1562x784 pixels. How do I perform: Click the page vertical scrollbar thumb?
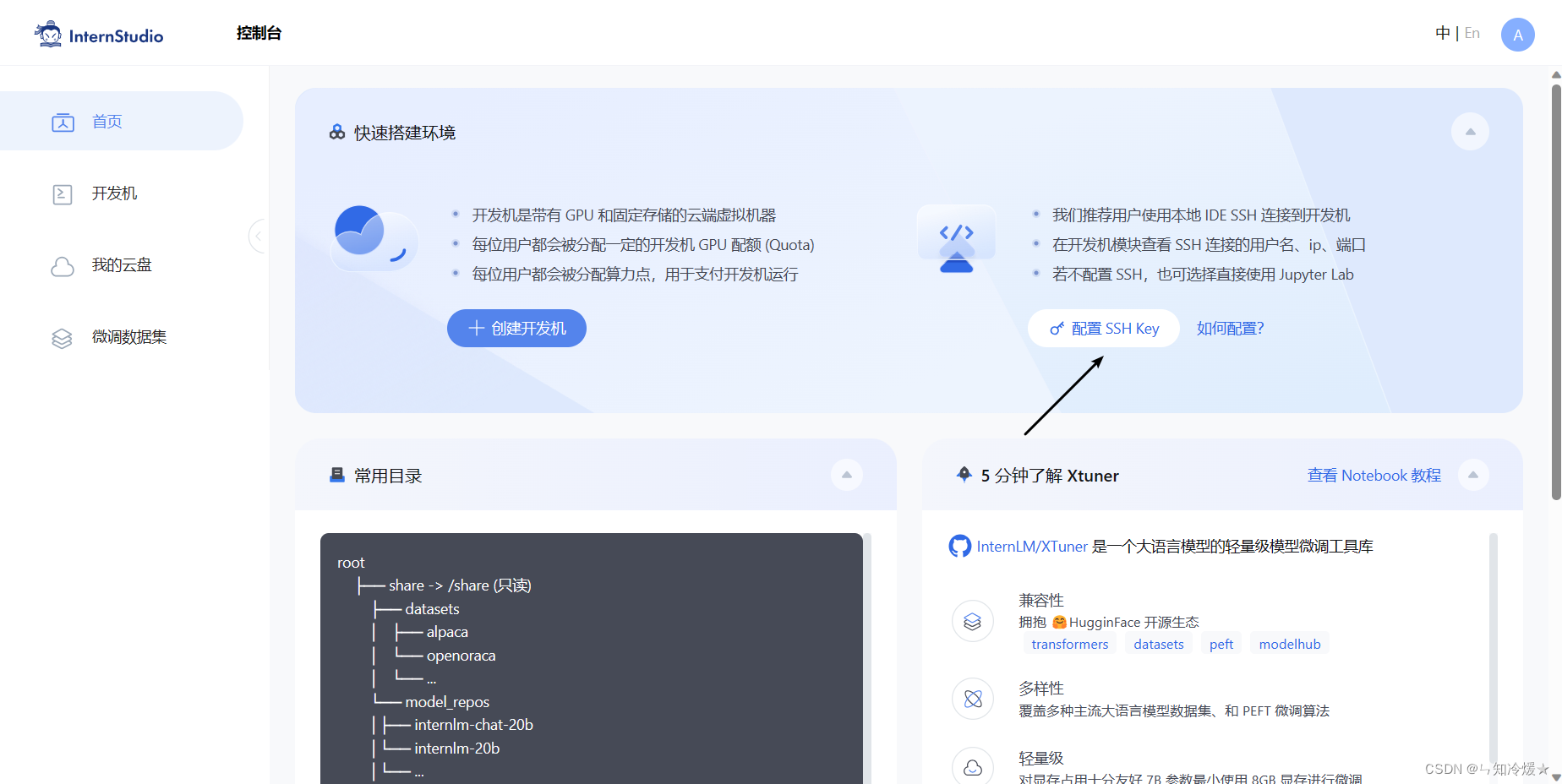1555,291
